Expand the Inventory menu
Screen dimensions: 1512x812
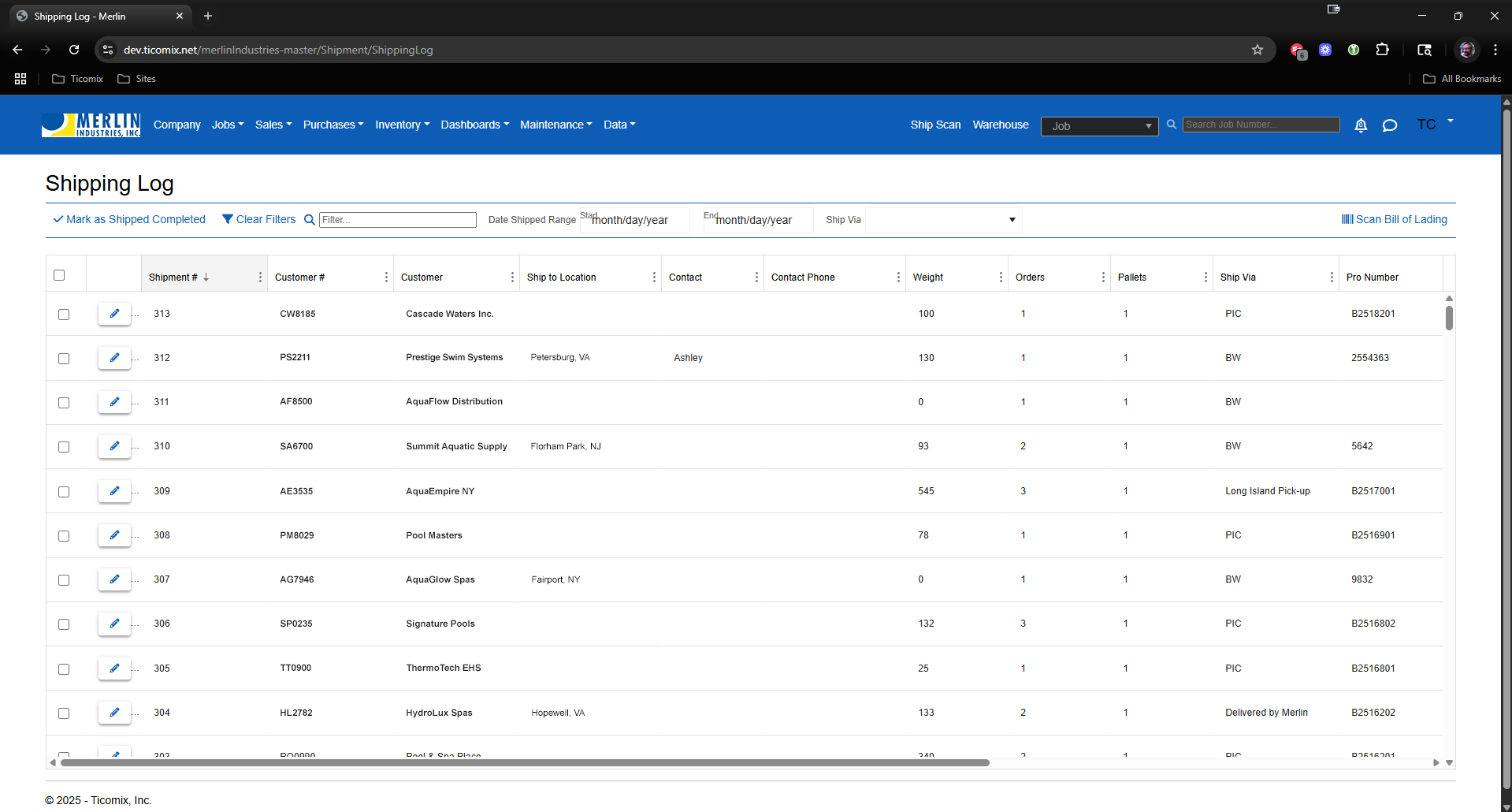click(x=402, y=125)
